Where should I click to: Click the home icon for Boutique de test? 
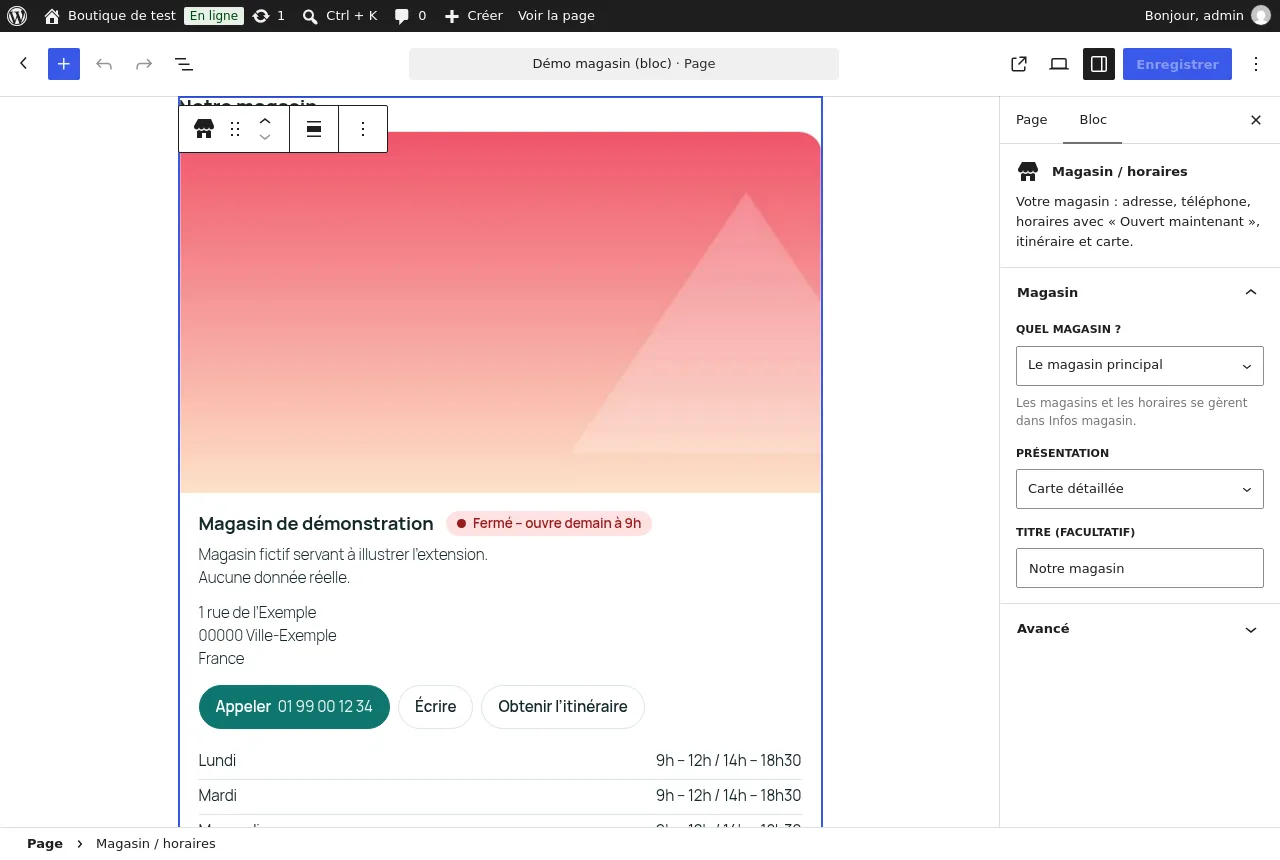(x=52, y=16)
